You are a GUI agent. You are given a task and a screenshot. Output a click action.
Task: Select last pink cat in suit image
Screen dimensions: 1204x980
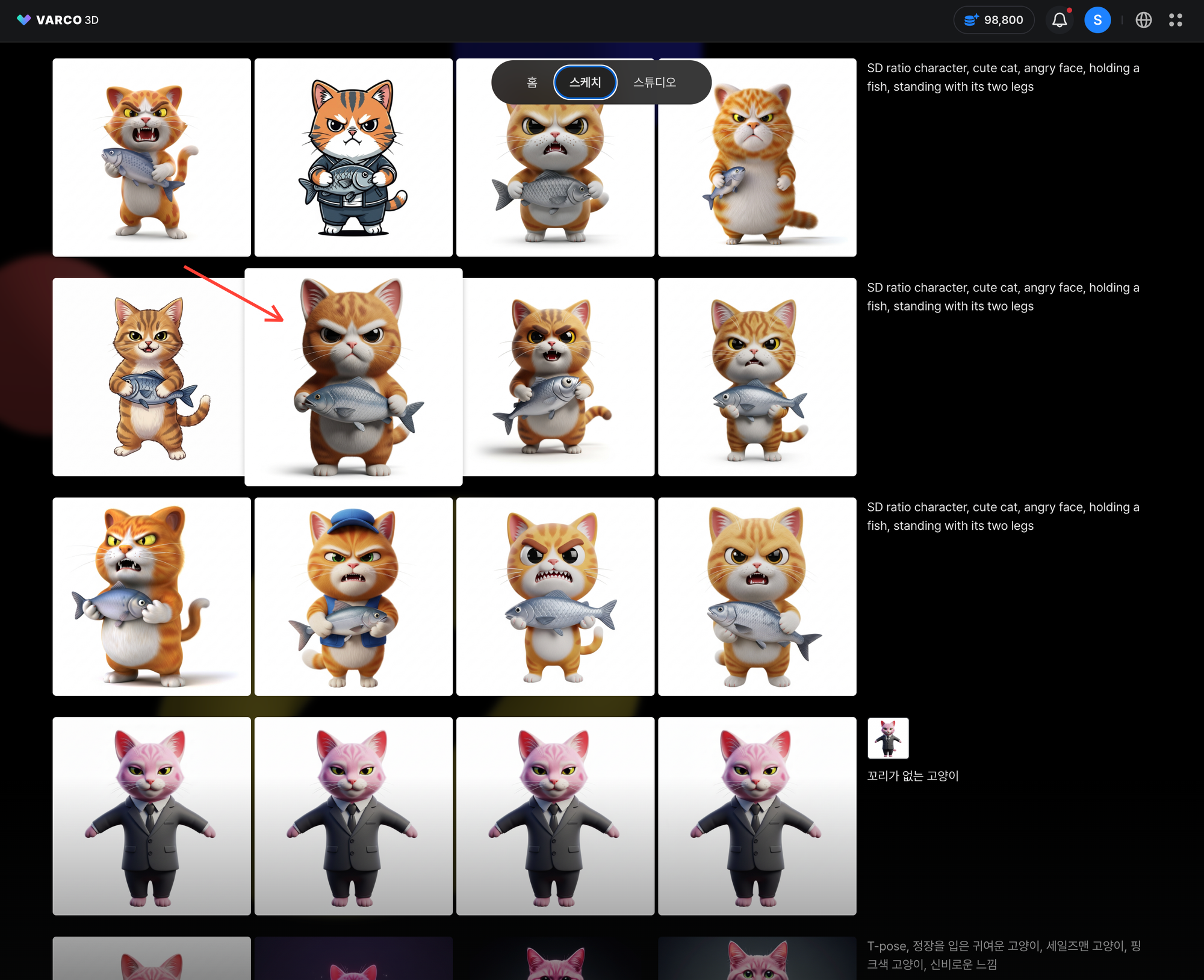click(757, 816)
